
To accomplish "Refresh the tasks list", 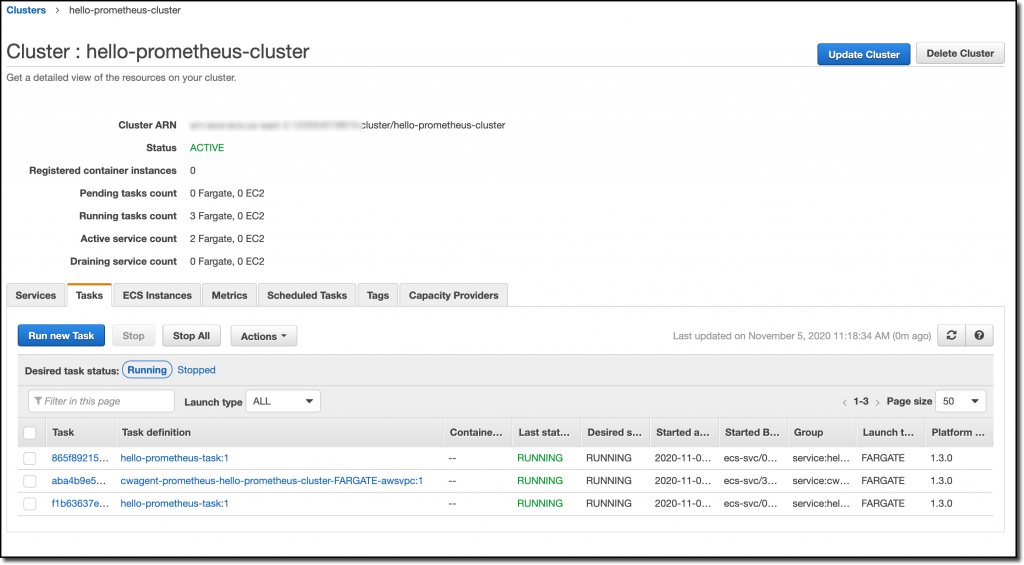I will [951, 336].
